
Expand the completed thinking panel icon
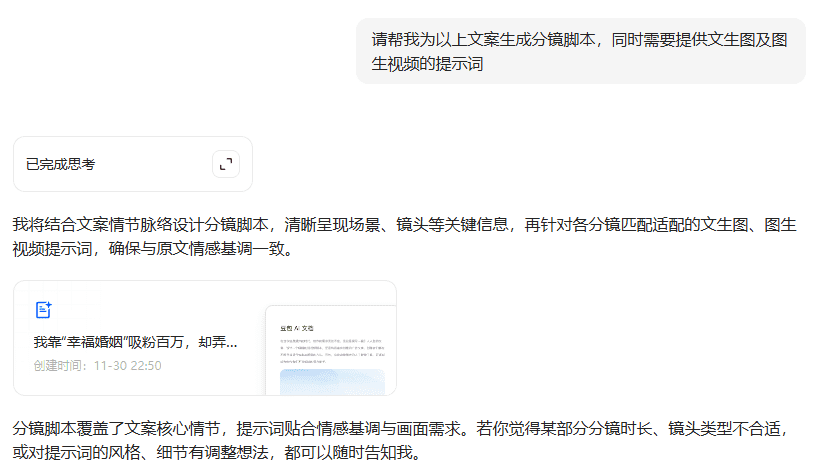[226, 164]
